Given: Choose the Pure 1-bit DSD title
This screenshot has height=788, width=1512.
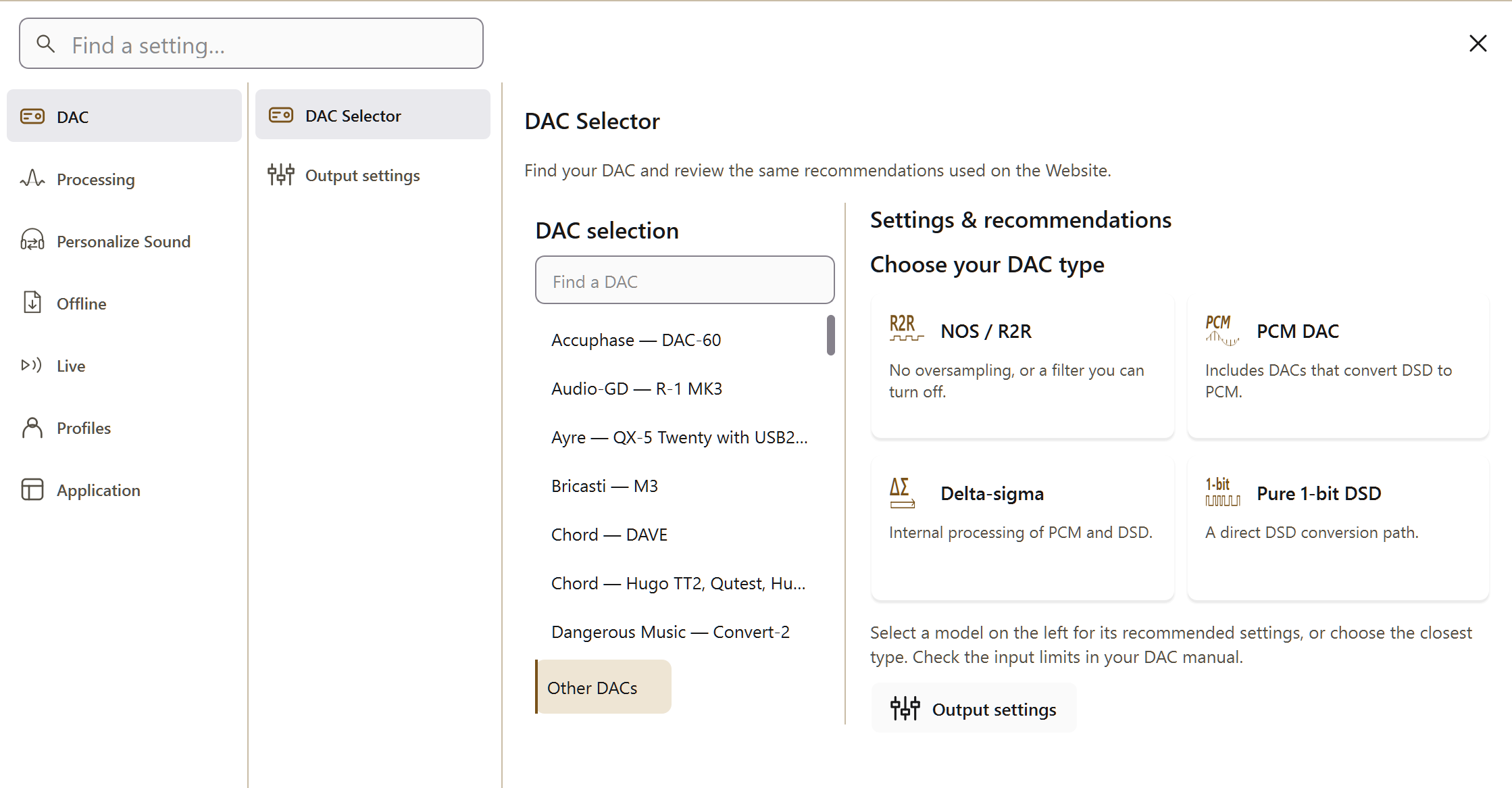Looking at the screenshot, I should click(x=1319, y=493).
